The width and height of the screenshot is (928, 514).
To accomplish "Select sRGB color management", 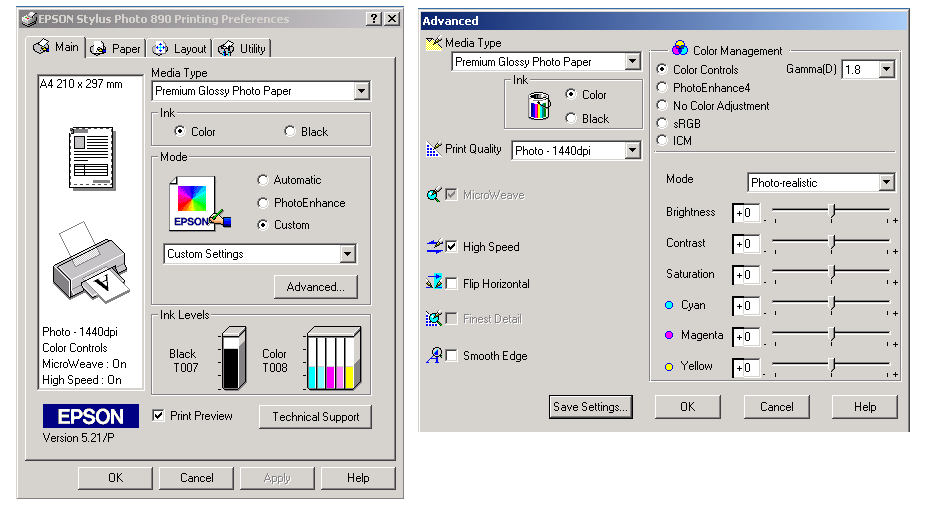I will click(662, 123).
